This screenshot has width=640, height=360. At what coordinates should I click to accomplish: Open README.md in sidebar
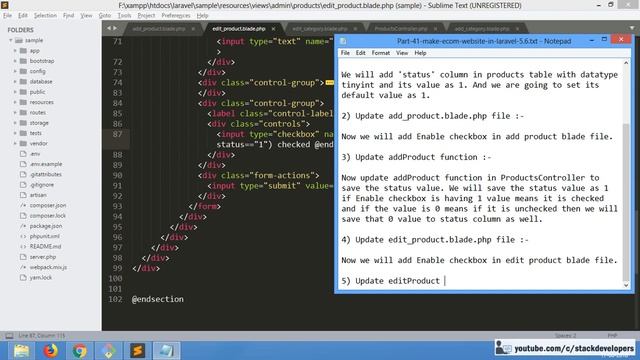45,247
